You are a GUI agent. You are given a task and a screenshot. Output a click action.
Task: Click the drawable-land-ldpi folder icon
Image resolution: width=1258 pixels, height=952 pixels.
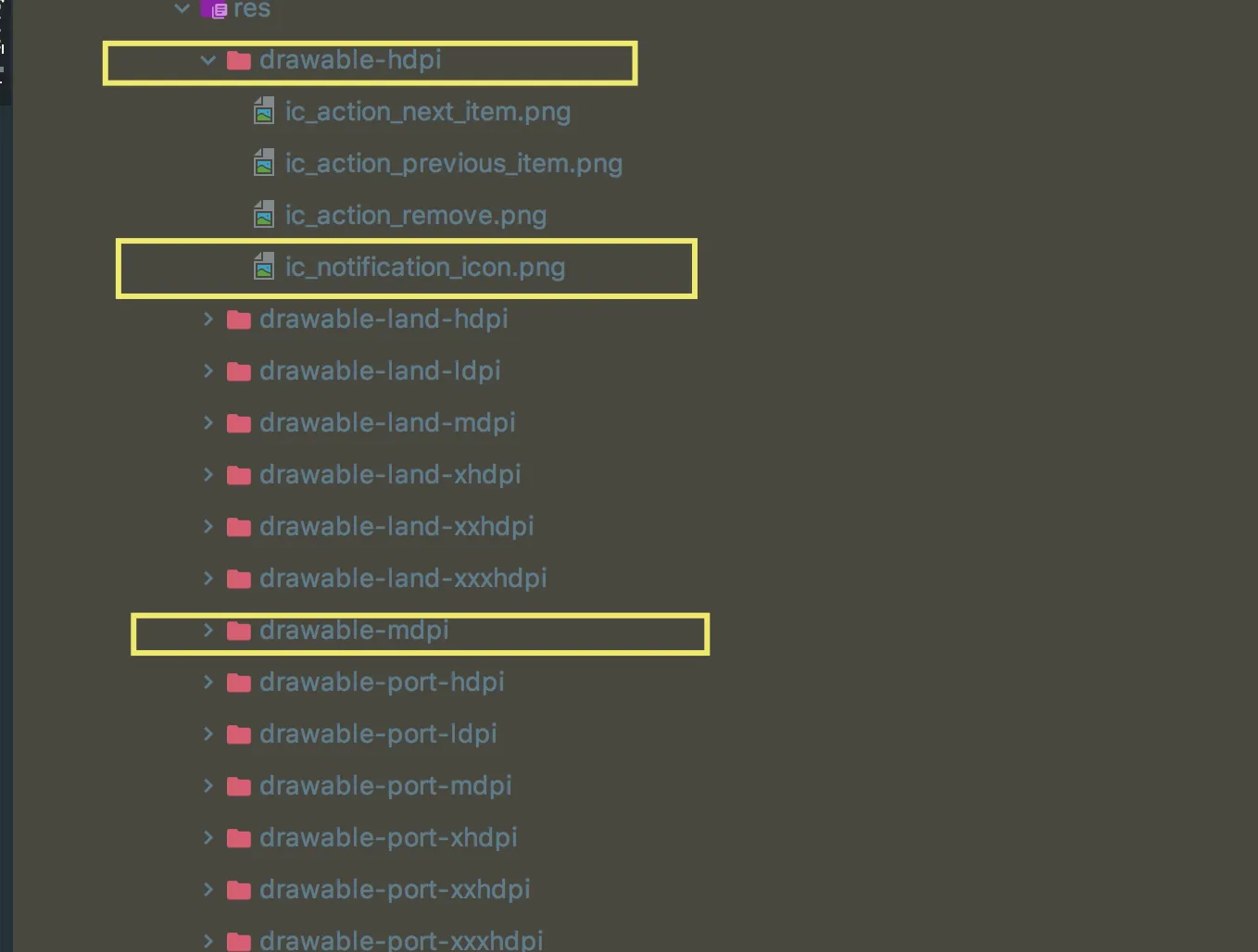(239, 371)
